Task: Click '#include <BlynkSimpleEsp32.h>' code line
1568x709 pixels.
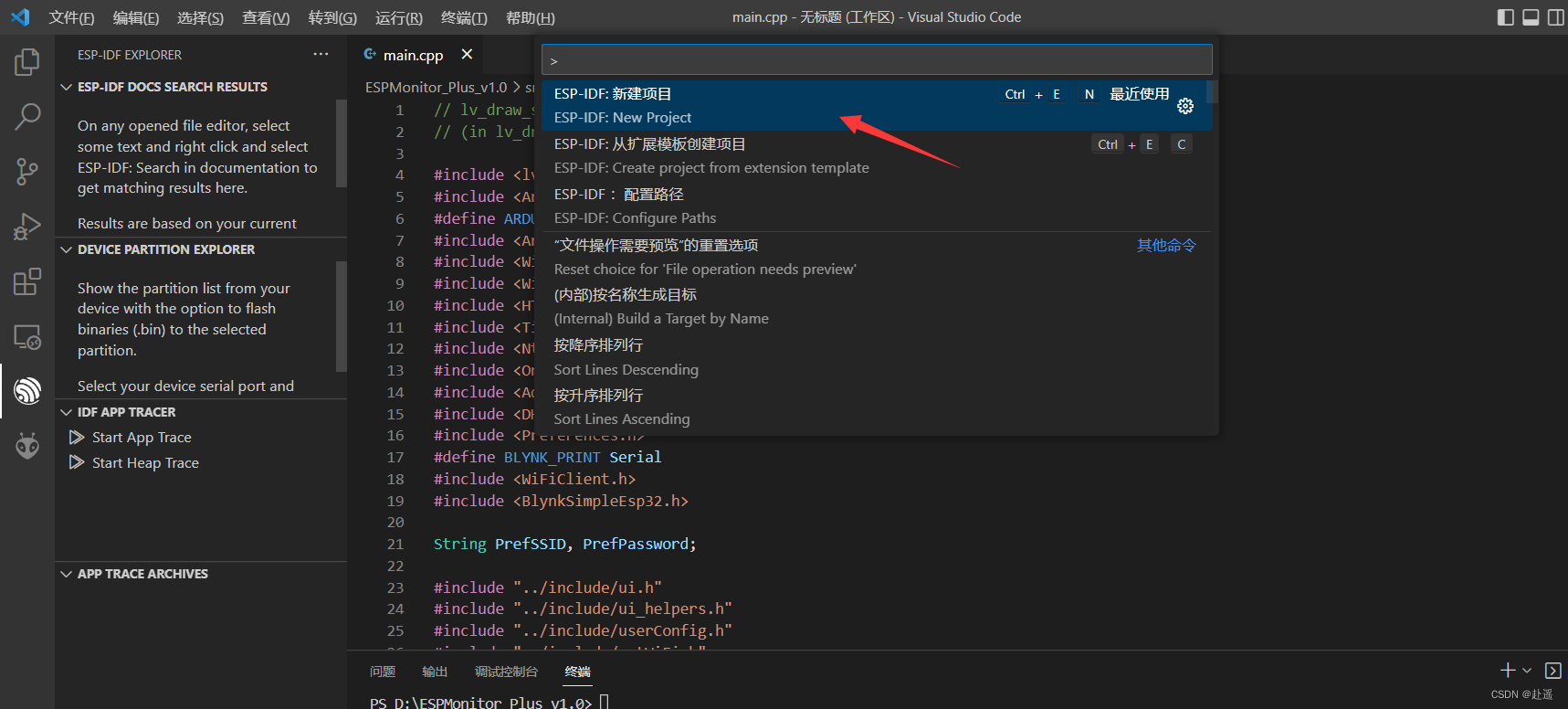Action: point(561,502)
